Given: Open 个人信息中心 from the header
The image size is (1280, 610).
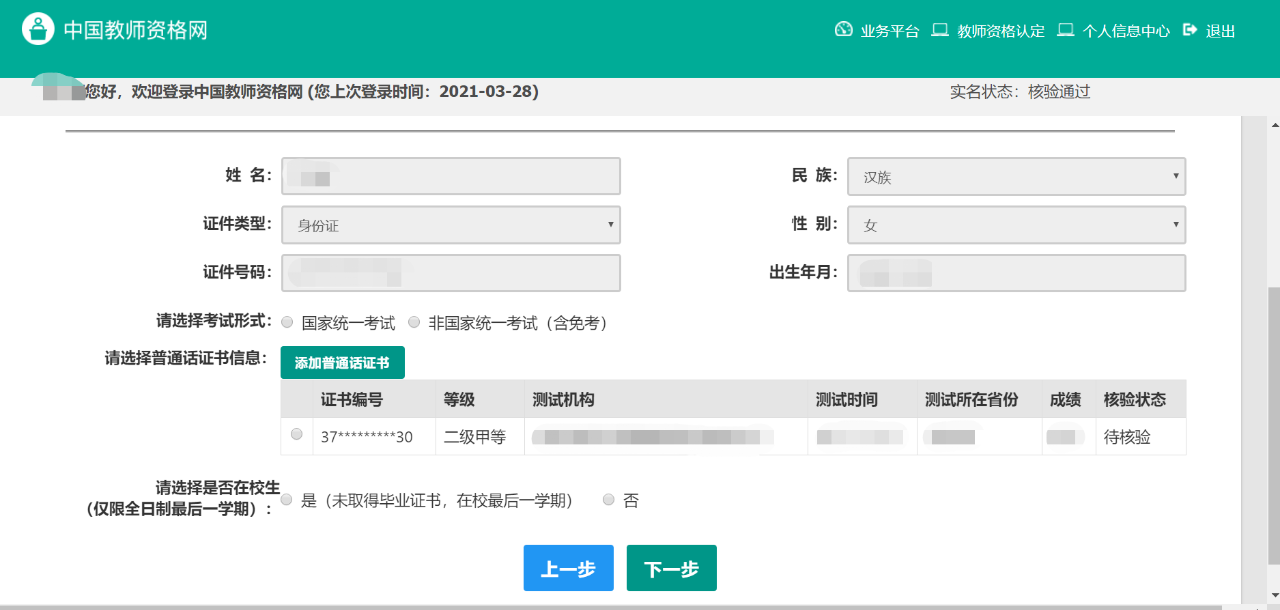Looking at the screenshot, I should 1126,31.
